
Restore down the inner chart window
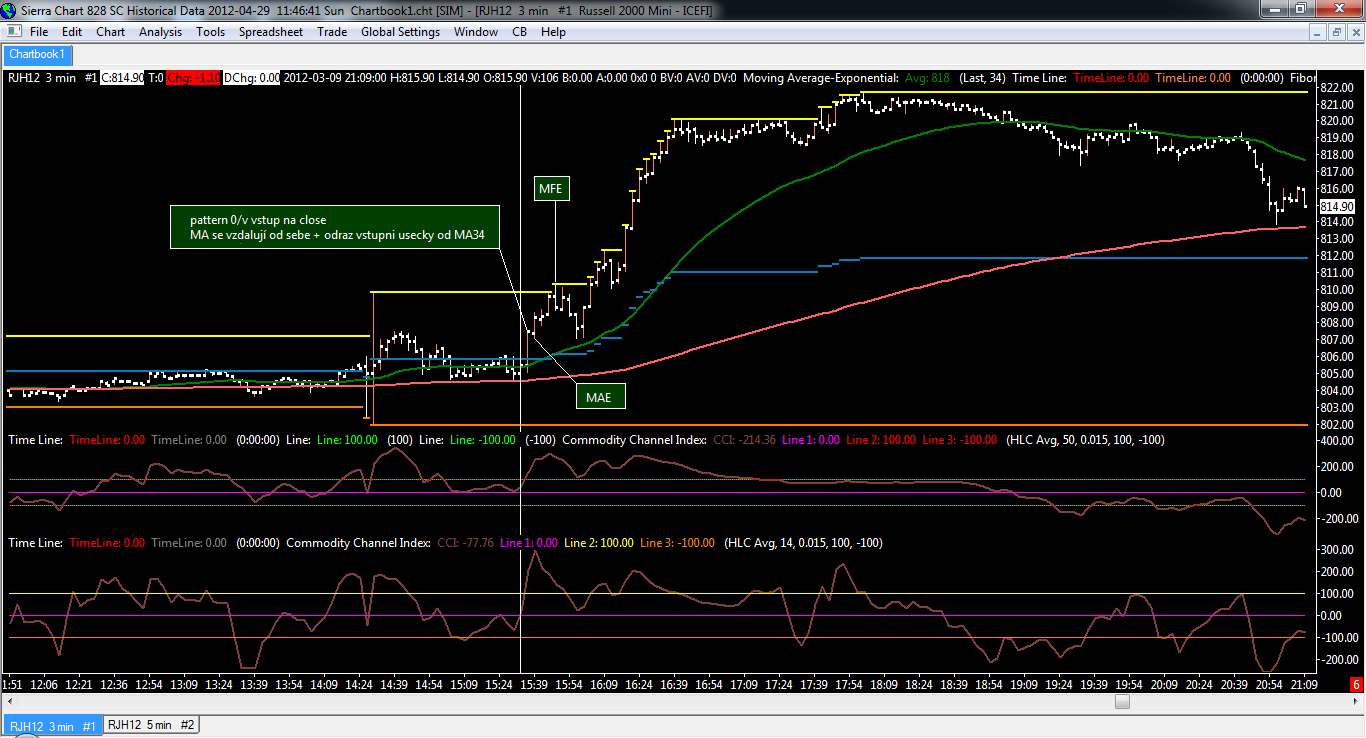(x=1338, y=32)
